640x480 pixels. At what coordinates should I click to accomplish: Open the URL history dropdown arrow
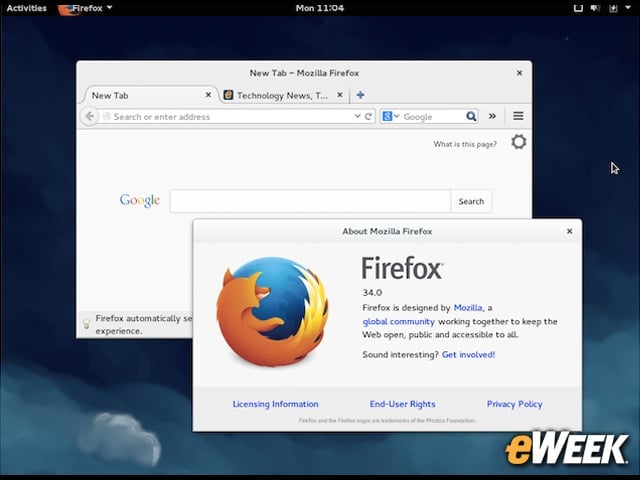coord(357,116)
